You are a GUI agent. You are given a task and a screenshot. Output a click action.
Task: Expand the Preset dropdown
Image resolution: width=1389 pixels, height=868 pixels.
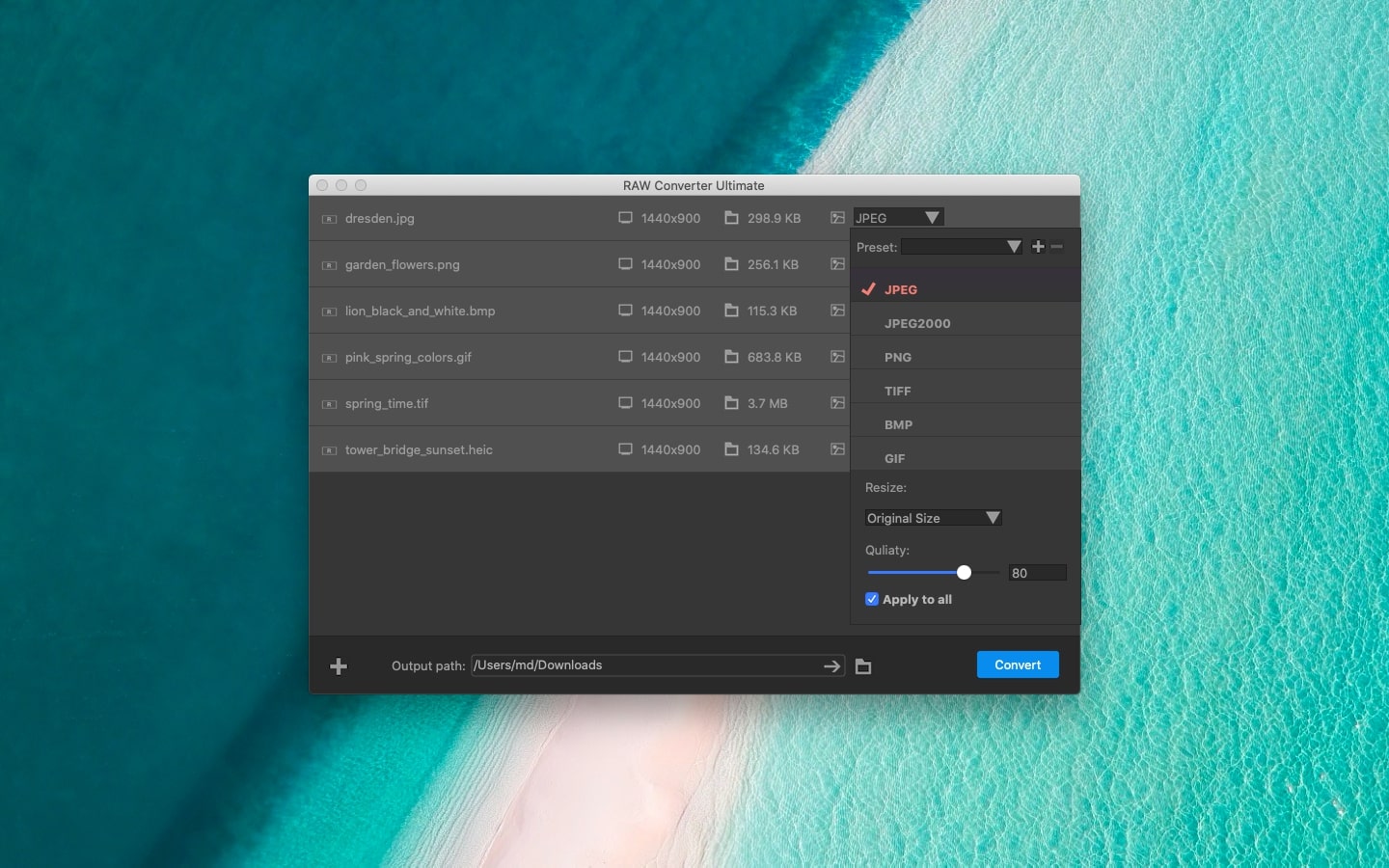(961, 247)
